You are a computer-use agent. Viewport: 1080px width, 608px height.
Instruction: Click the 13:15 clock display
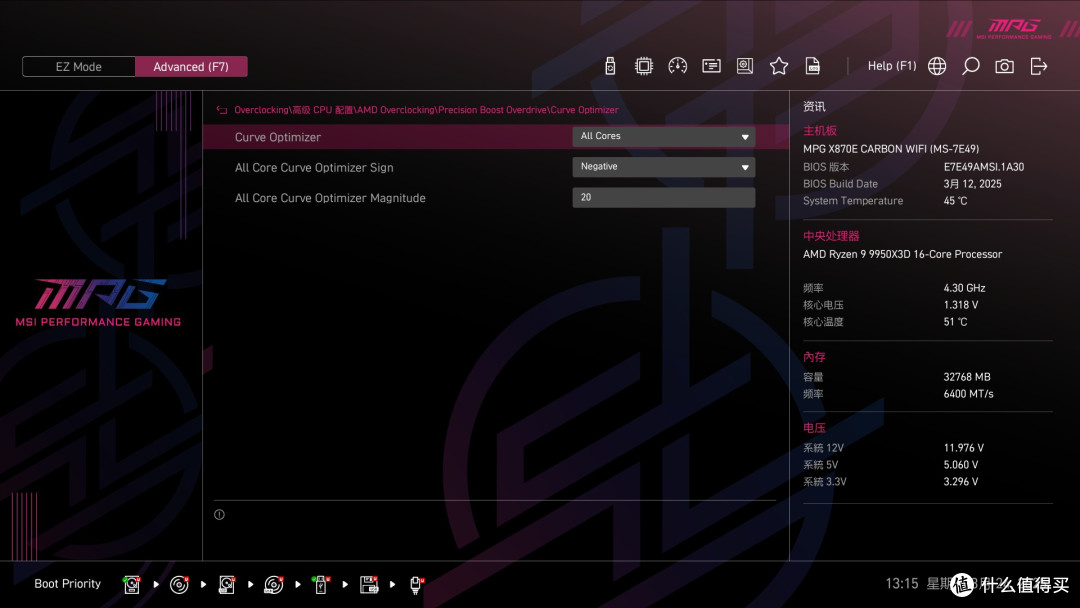[x=902, y=583]
